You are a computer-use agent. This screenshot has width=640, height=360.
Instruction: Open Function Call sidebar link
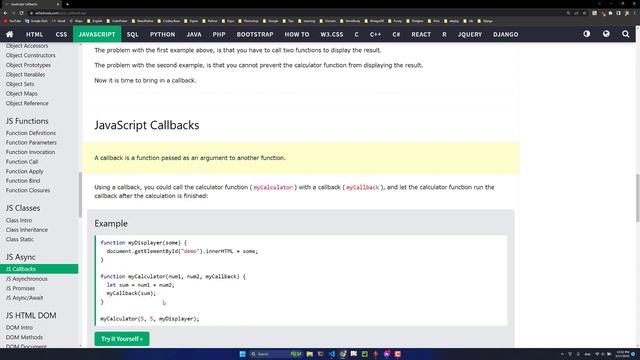pos(22,162)
